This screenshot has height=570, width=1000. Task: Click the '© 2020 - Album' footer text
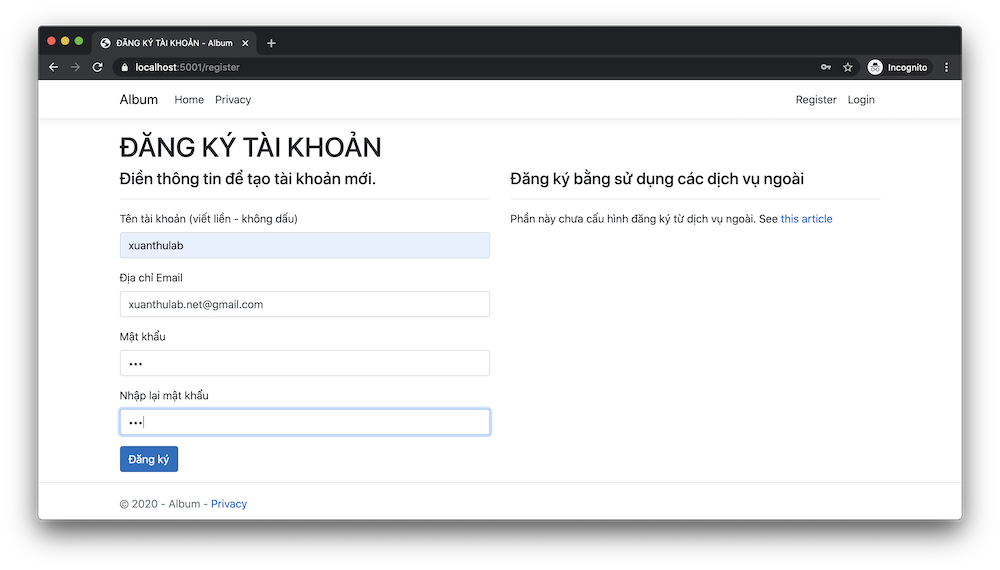click(x=159, y=504)
